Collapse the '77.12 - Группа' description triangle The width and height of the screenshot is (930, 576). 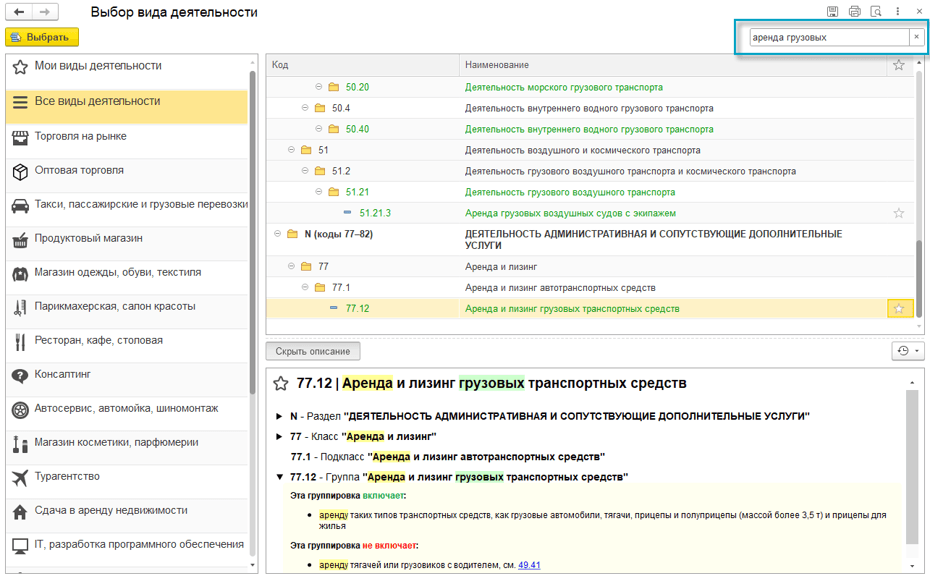(x=279, y=477)
